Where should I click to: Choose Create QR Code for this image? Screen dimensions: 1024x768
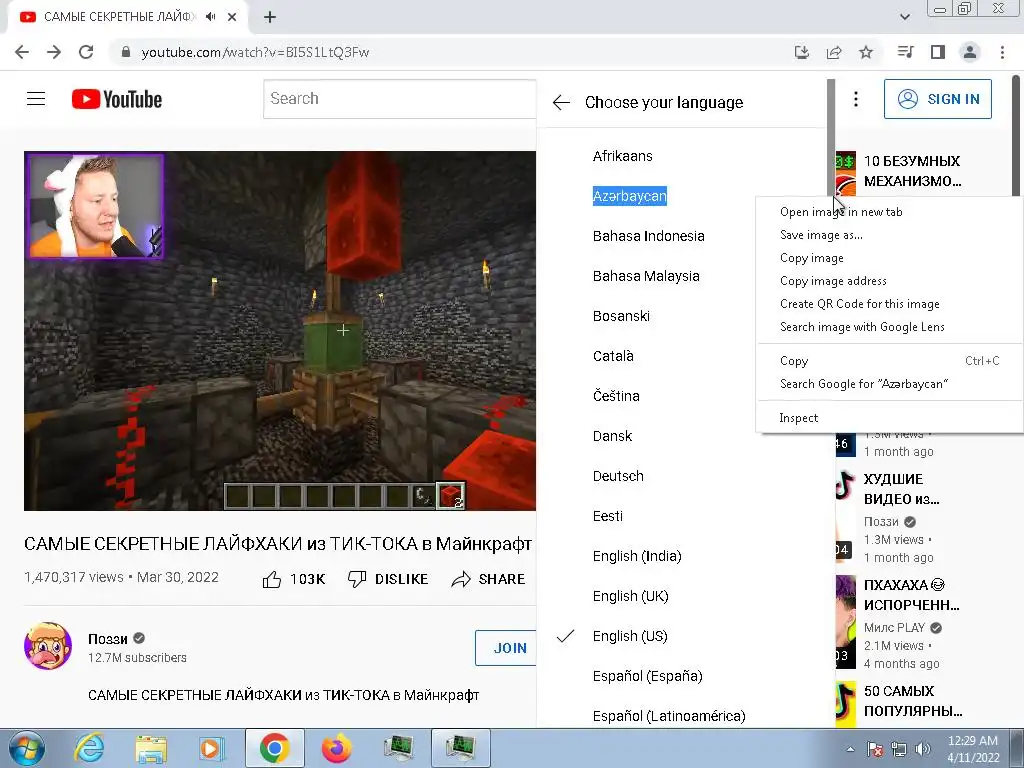889,304
